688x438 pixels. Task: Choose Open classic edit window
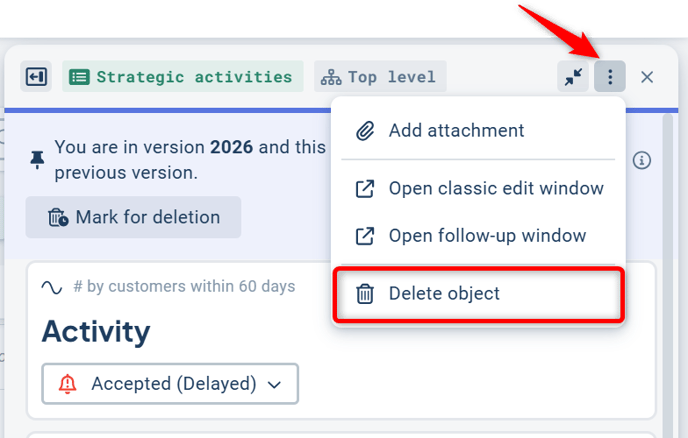coord(496,188)
